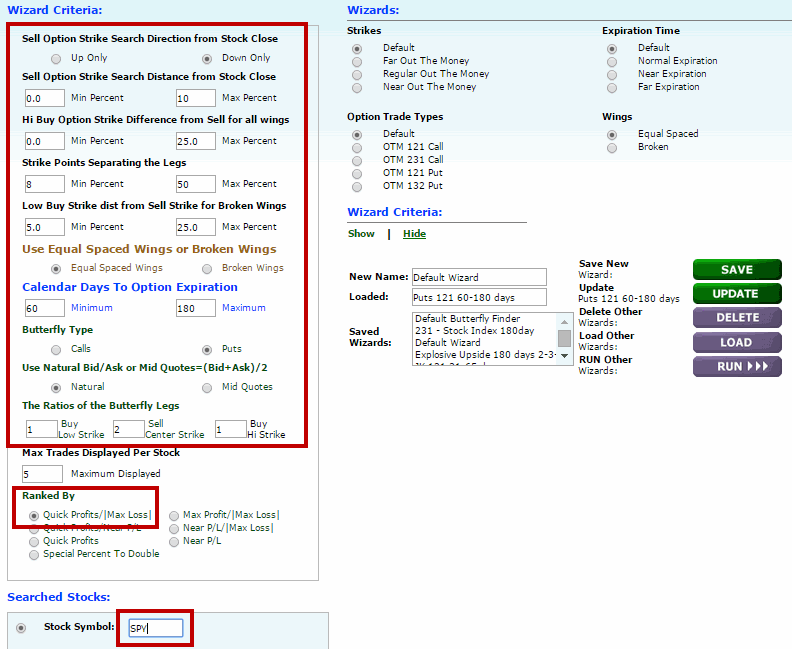
Task: Edit Sell Center Strike ratio field
Action: [129, 429]
